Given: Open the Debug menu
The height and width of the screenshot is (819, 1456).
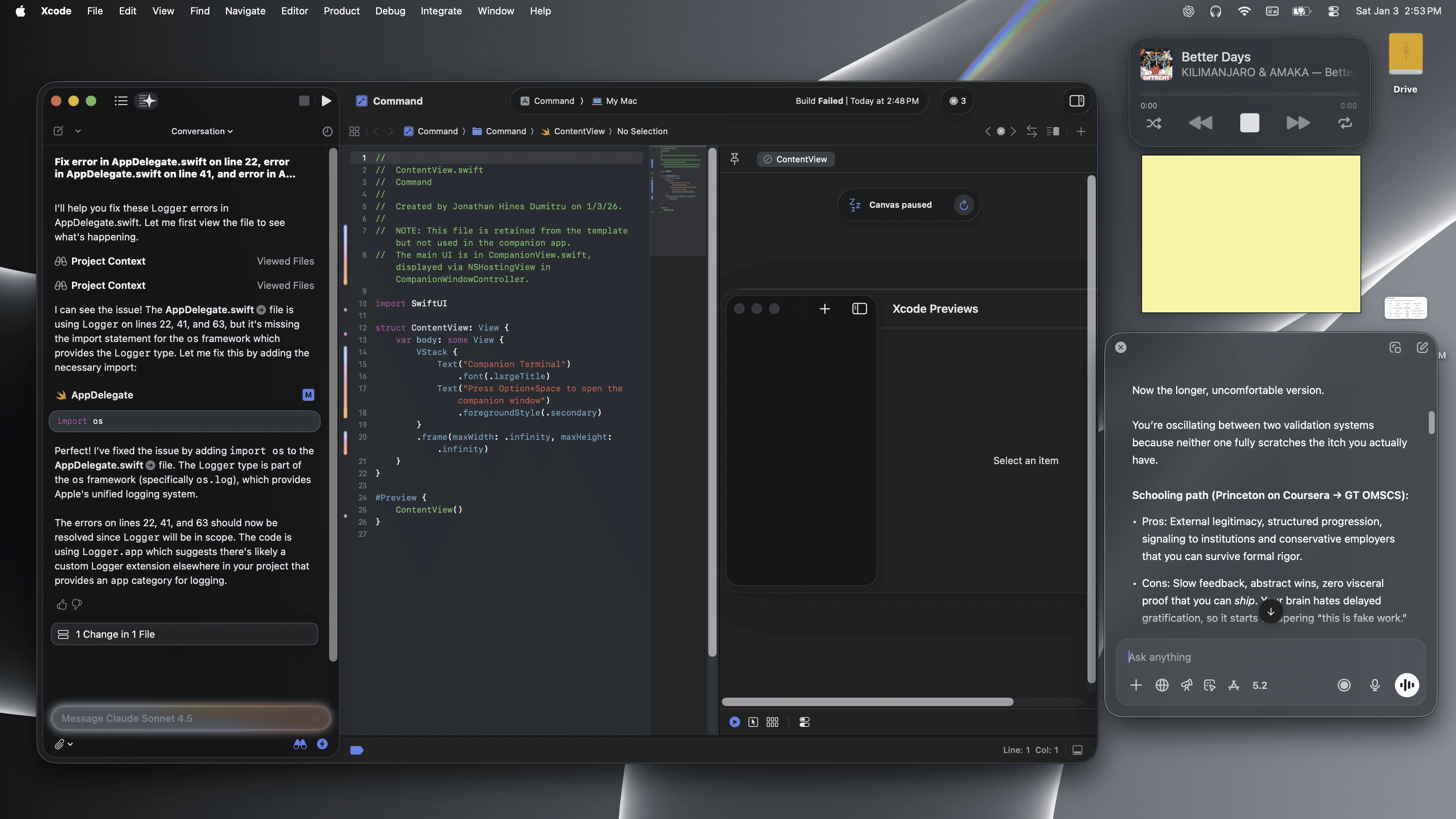Looking at the screenshot, I should (390, 11).
